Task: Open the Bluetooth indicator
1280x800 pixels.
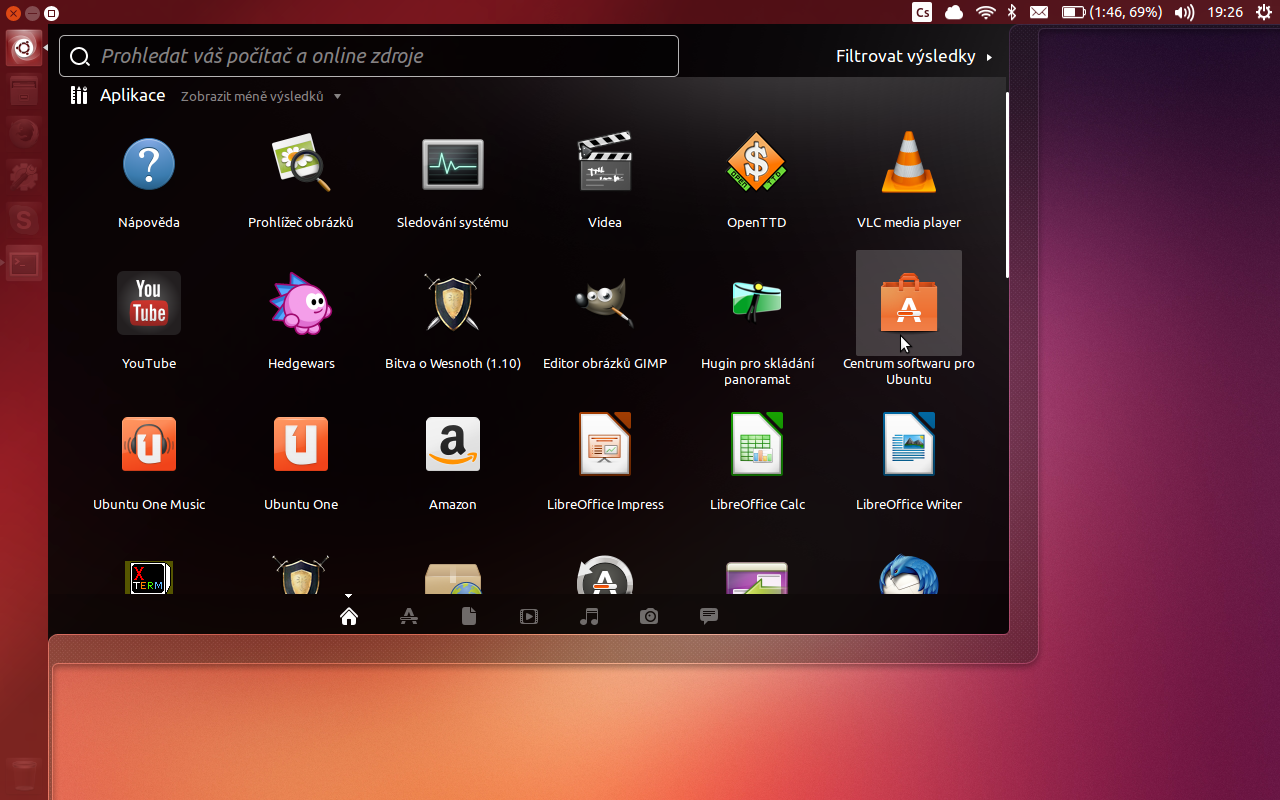Action: [x=1012, y=12]
